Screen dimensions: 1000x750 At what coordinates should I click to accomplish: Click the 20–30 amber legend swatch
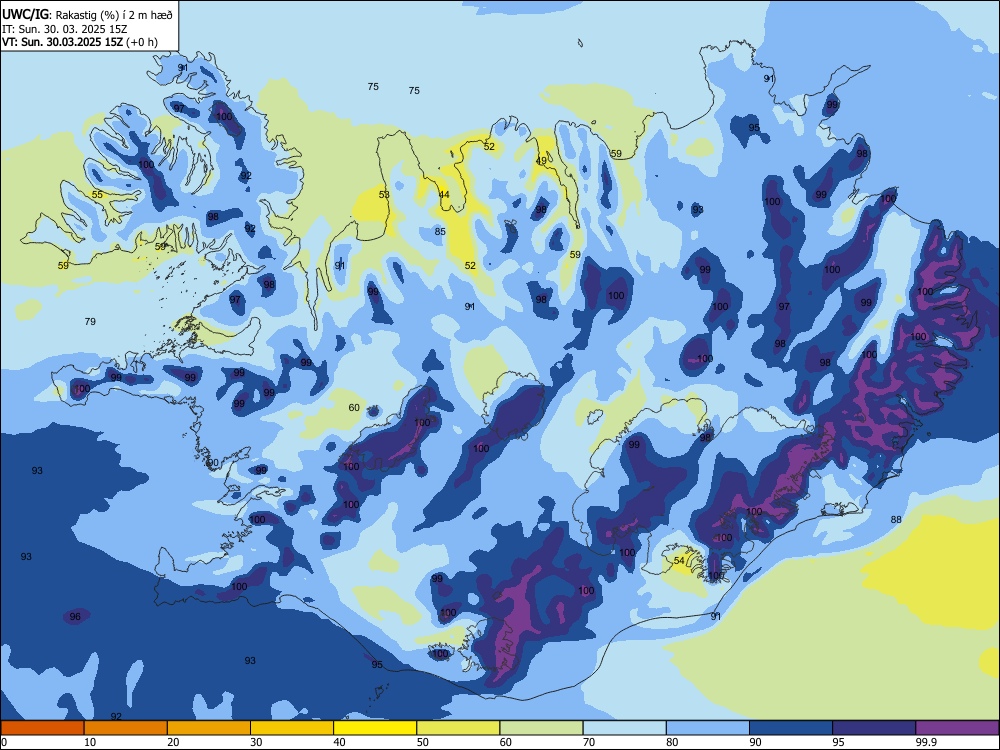pyautogui.click(x=209, y=728)
